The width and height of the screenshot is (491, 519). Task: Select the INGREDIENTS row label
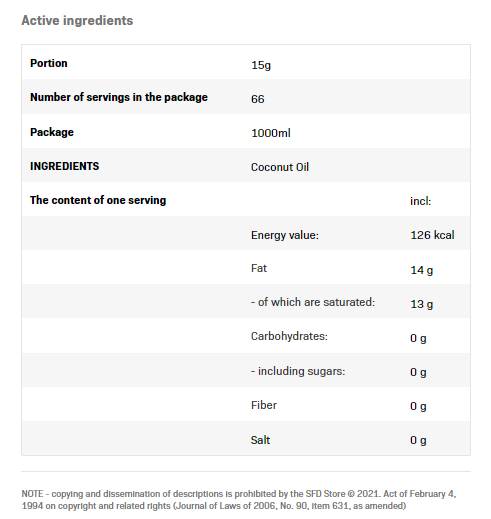pyautogui.click(x=64, y=166)
